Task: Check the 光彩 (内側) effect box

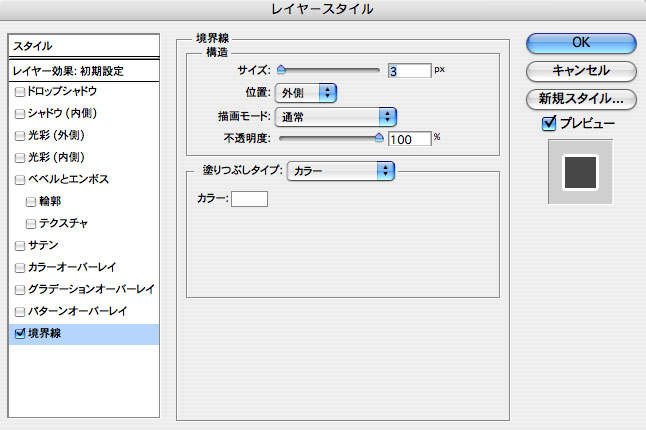Action: 20,158
